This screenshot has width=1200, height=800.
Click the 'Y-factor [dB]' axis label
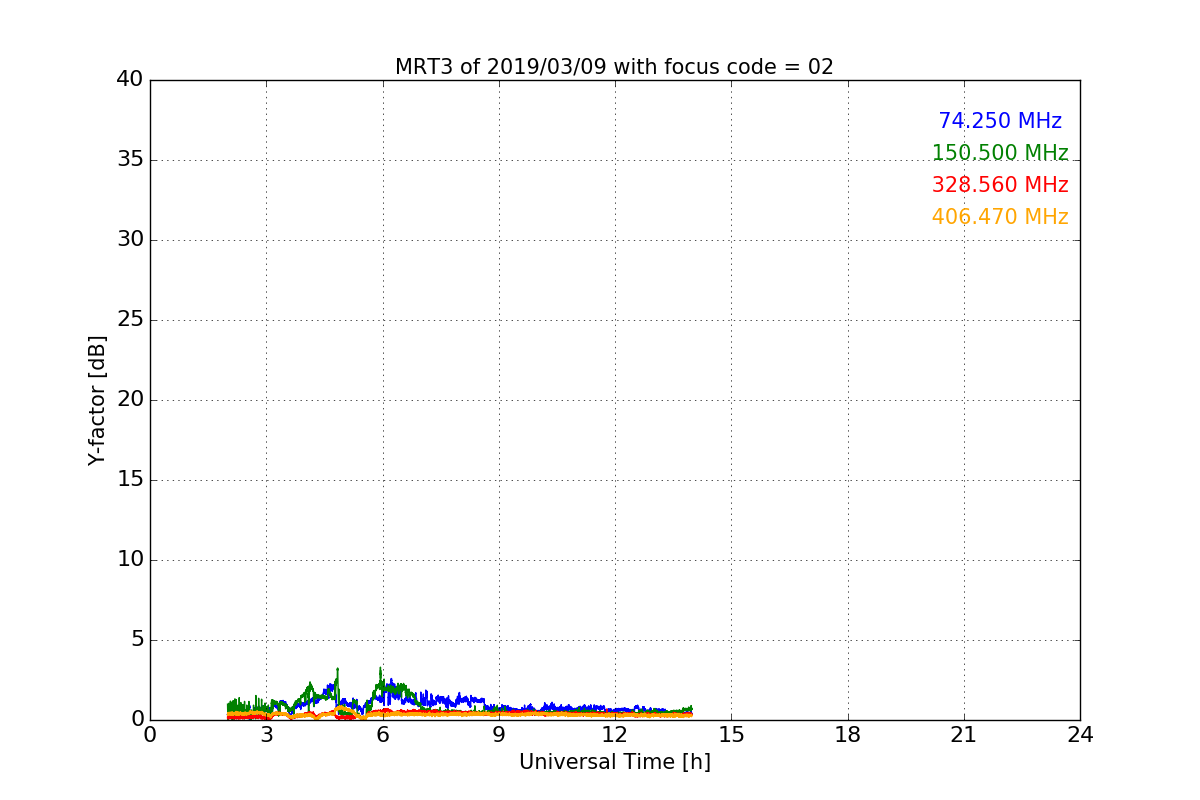[97, 400]
